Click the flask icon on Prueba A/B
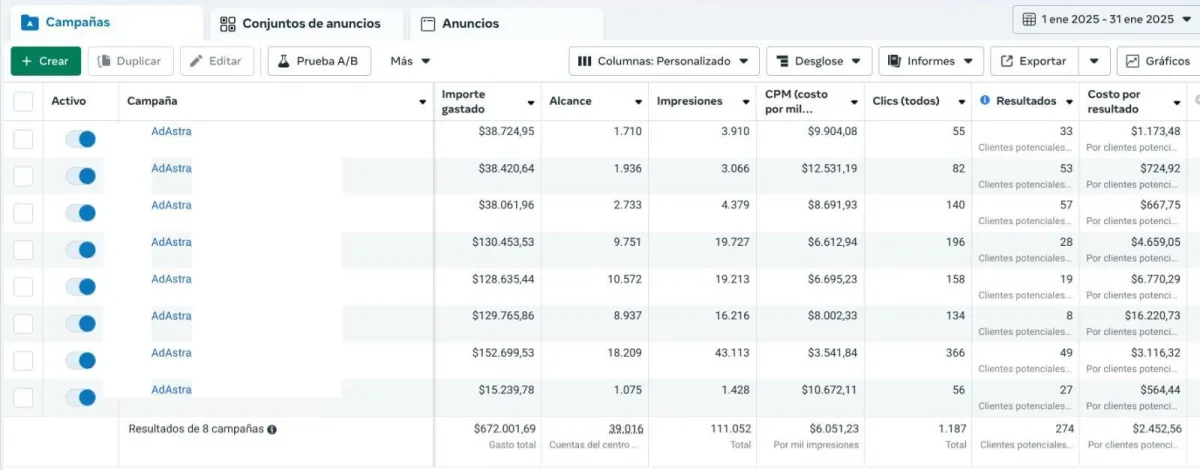The height and width of the screenshot is (470, 1200). click(x=284, y=61)
